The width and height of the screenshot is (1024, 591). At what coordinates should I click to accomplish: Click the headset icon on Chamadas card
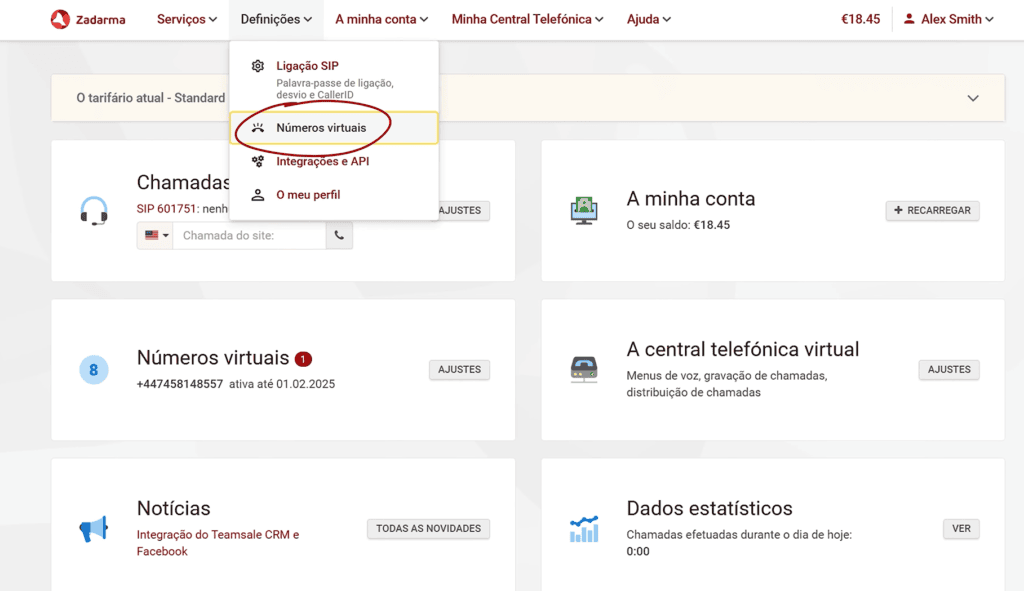point(95,211)
